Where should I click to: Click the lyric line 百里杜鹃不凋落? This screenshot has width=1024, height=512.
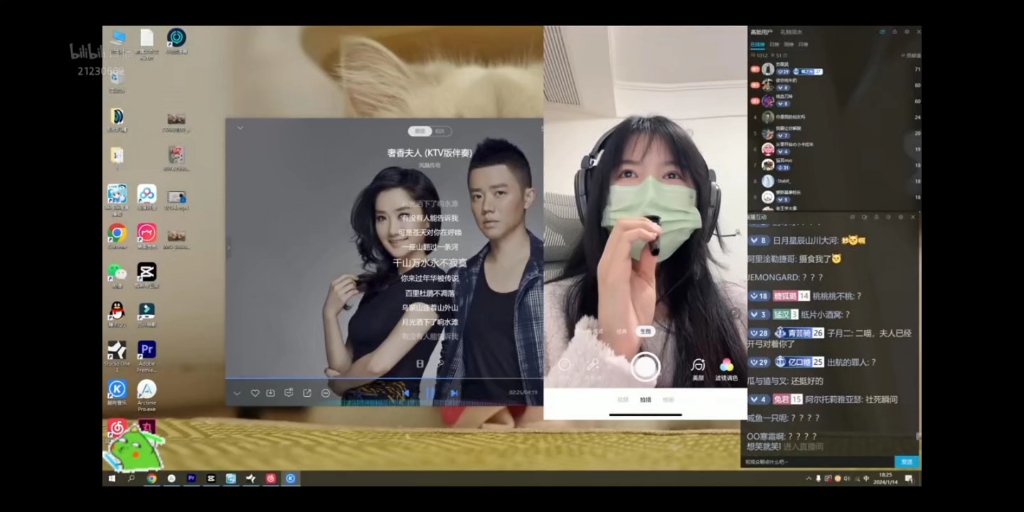pos(429,293)
